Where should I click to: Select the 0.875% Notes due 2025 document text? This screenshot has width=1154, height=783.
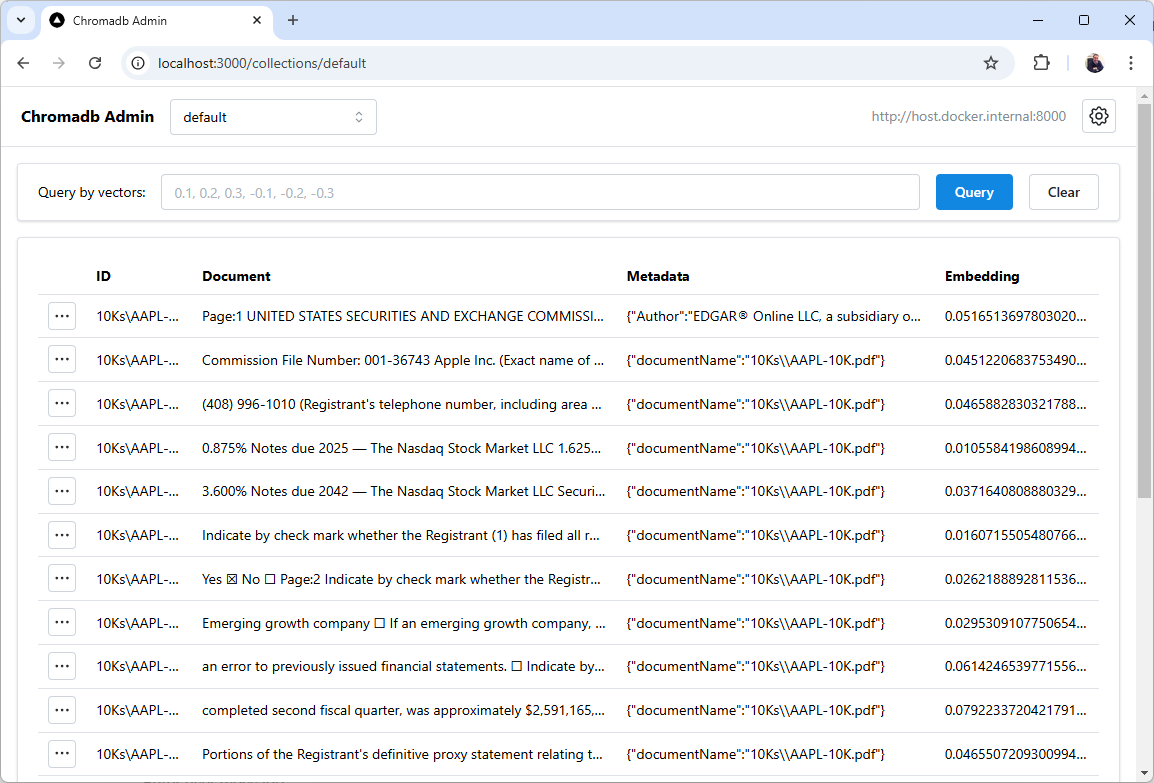point(402,447)
